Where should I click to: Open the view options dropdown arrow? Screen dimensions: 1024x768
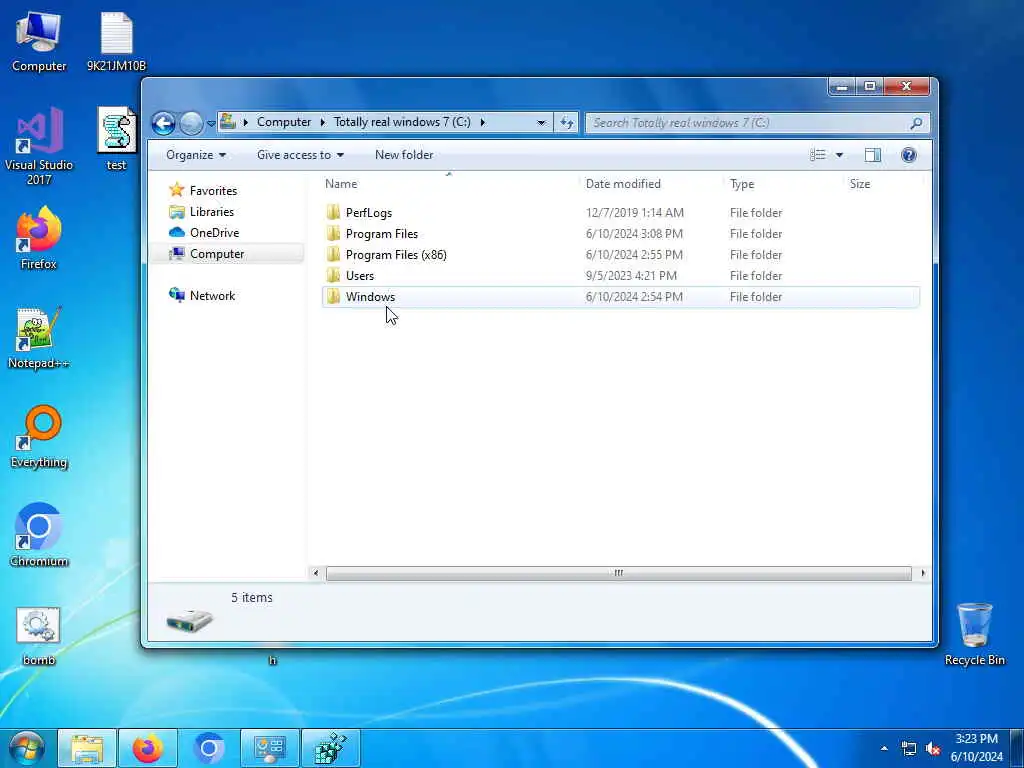(x=839, y=155)
